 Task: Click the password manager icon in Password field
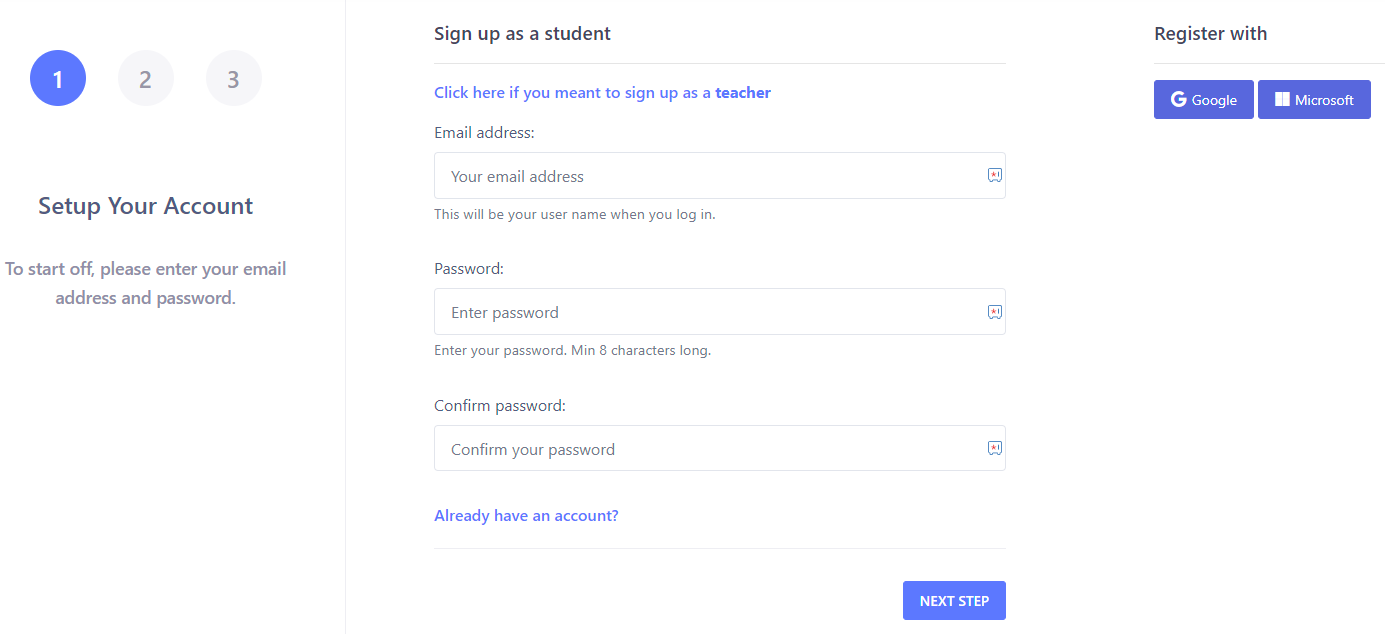coord(995,312)
